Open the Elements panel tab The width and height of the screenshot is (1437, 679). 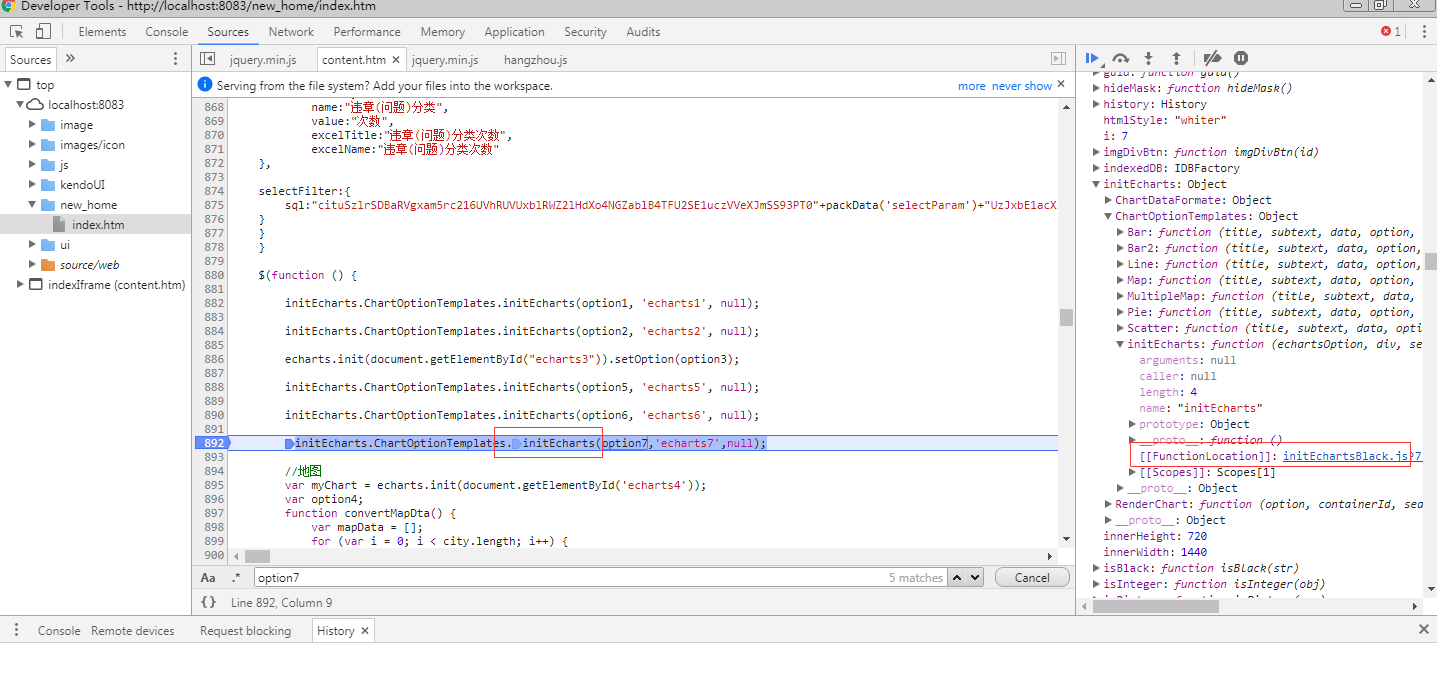(102, 32)
